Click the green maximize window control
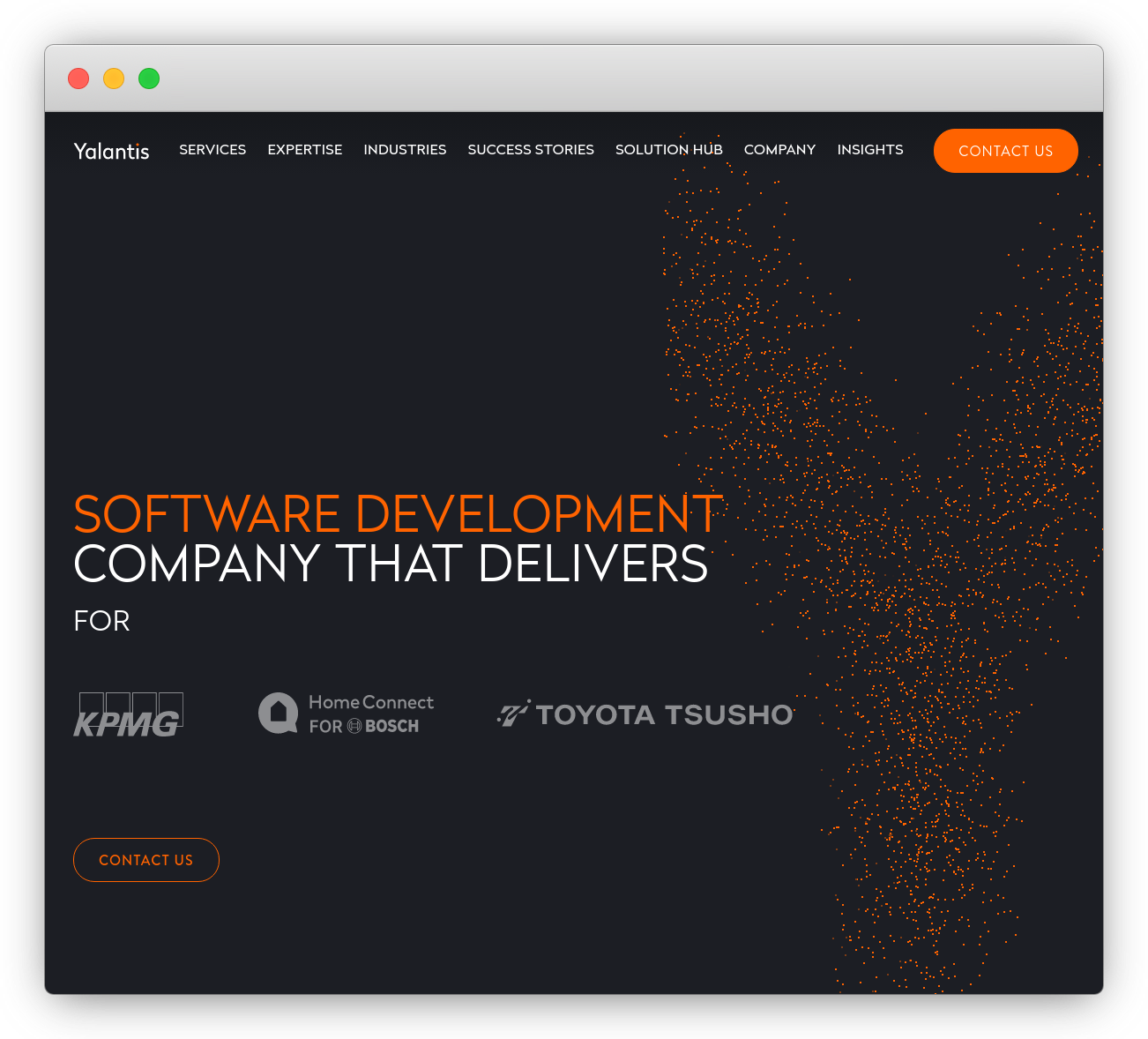Image resolution: width=1148 pixels, height=1039 pixels. coord(149,78)
